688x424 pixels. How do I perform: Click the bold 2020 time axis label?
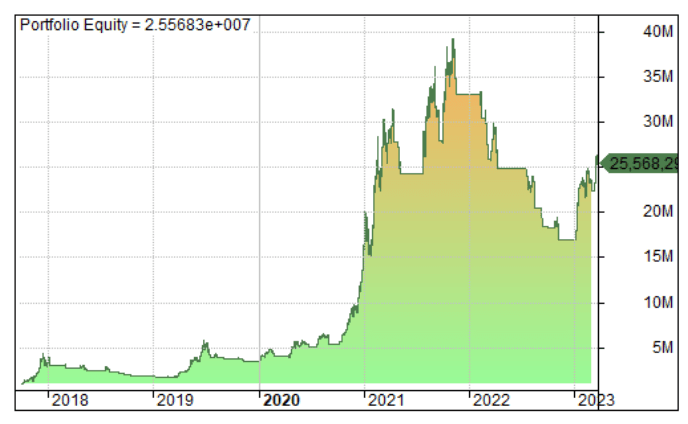click(281, 401)
